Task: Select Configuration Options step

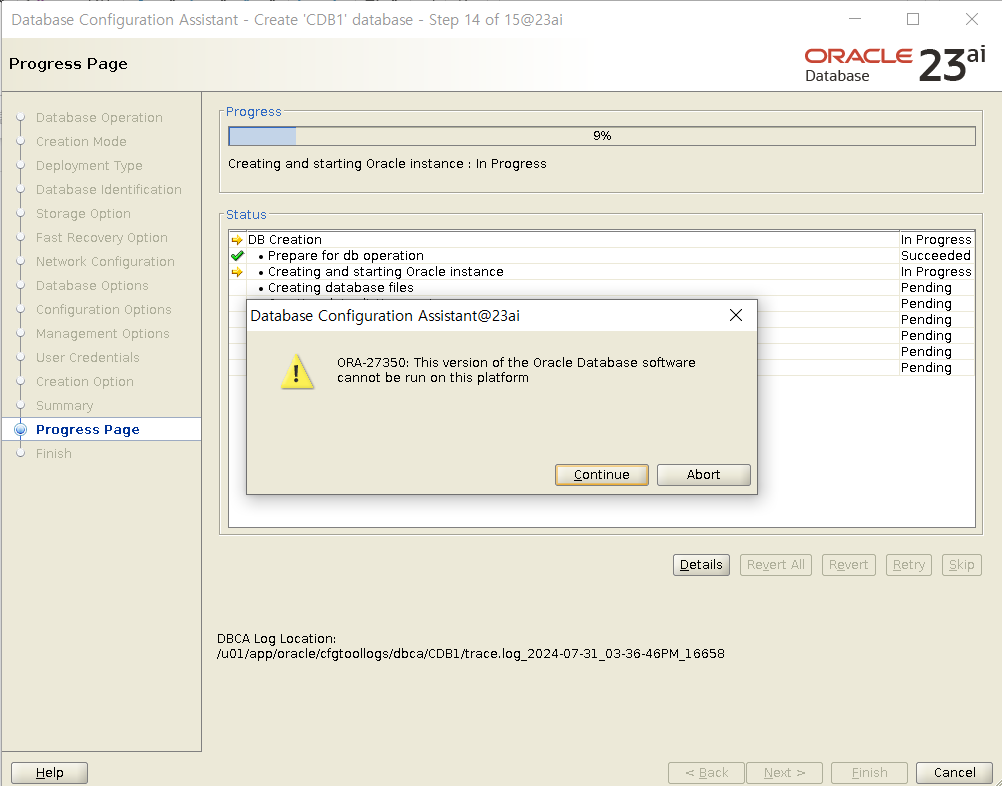Action: (104, 309)
